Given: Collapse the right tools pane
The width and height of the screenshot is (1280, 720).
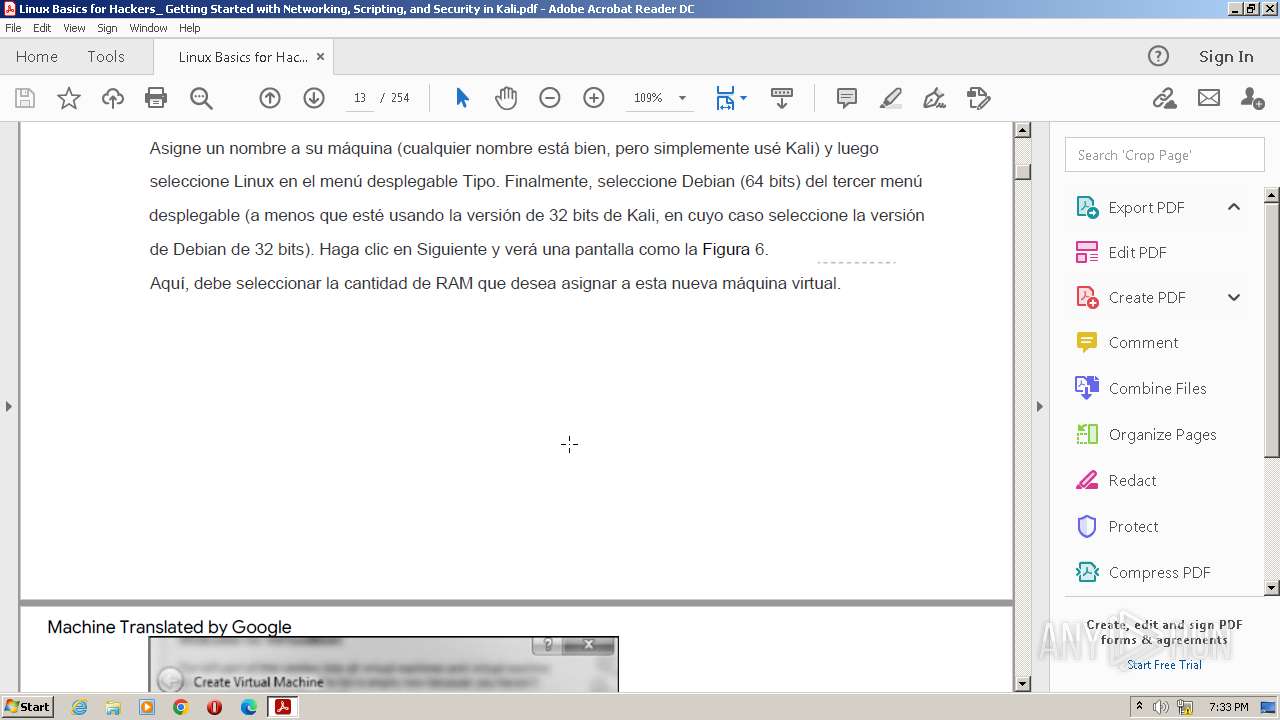Looking at the screenshot, I should click(x=1039, y=406).
